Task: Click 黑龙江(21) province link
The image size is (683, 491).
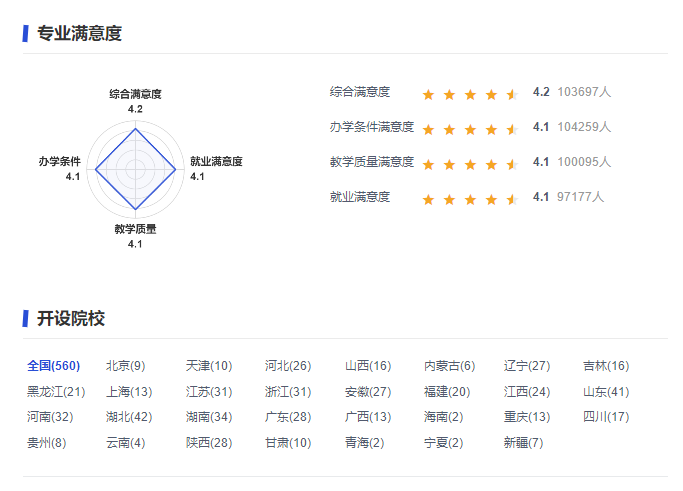Action: click(56, 392)
